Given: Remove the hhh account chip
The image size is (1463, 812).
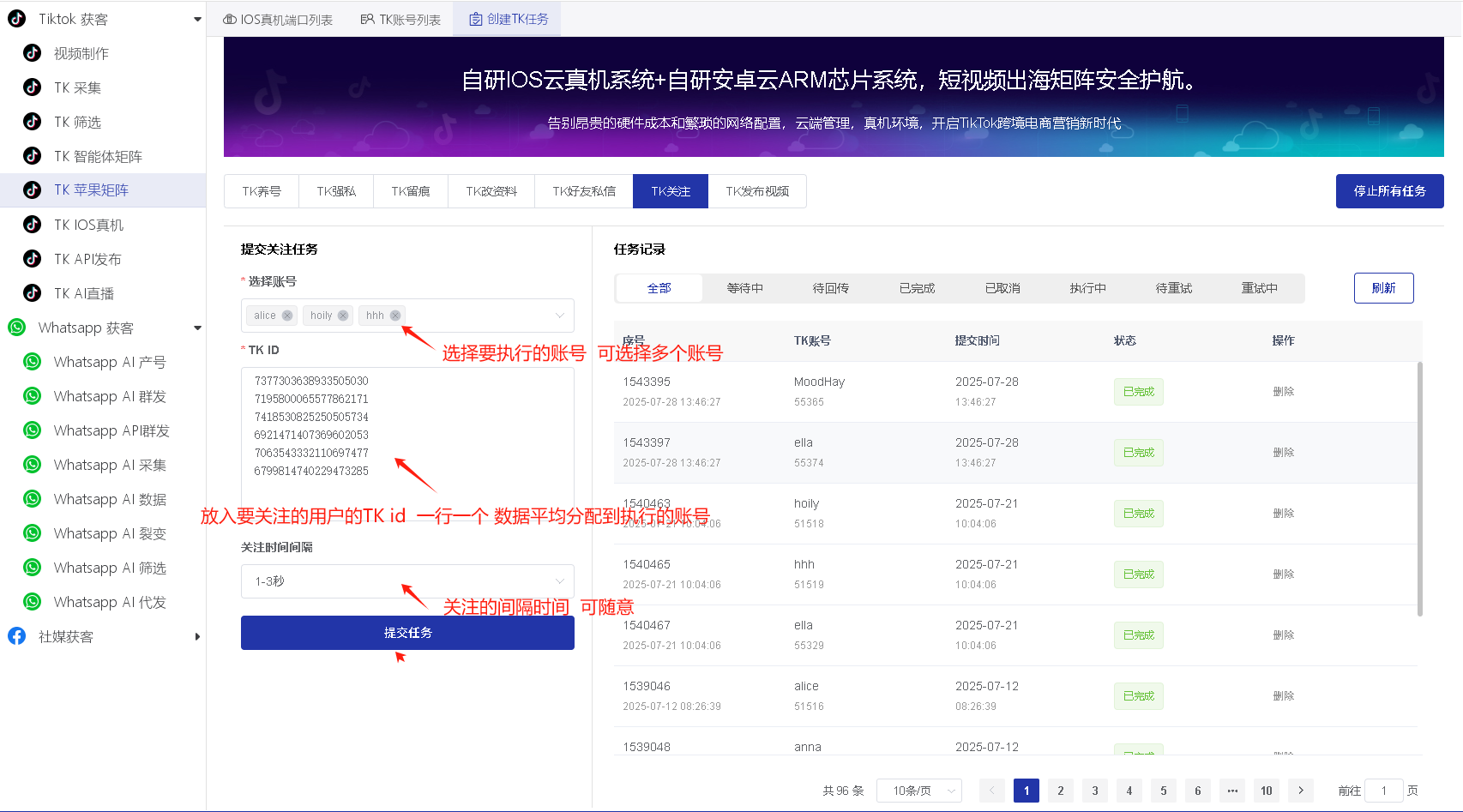Looking at the screenshot, I should pos(395,315).
